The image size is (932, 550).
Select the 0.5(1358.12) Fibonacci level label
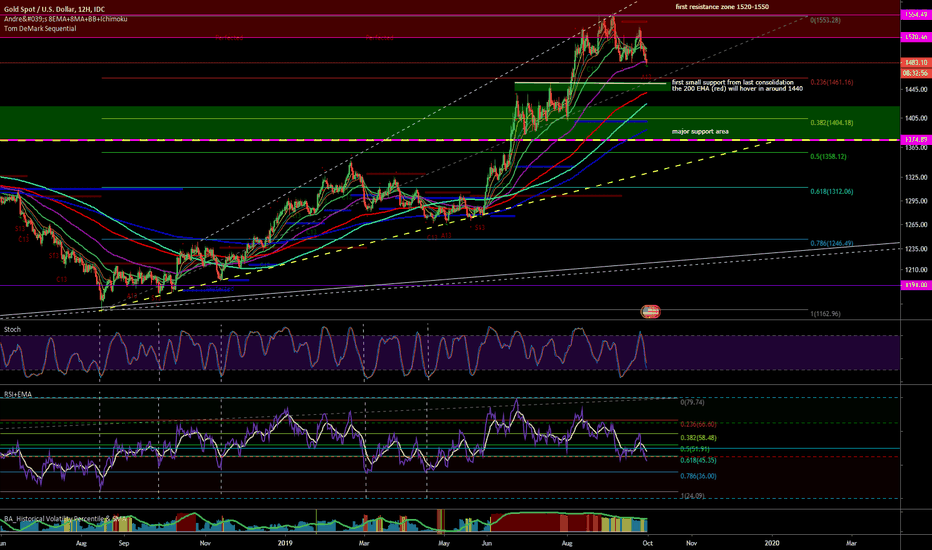828,156
